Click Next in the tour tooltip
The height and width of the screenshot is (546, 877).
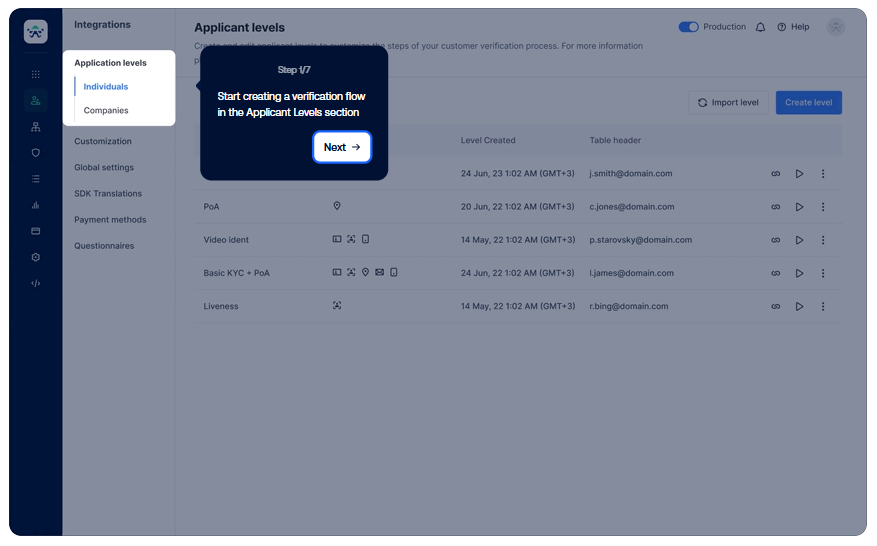pyautogui.click(x=342, y=147)
